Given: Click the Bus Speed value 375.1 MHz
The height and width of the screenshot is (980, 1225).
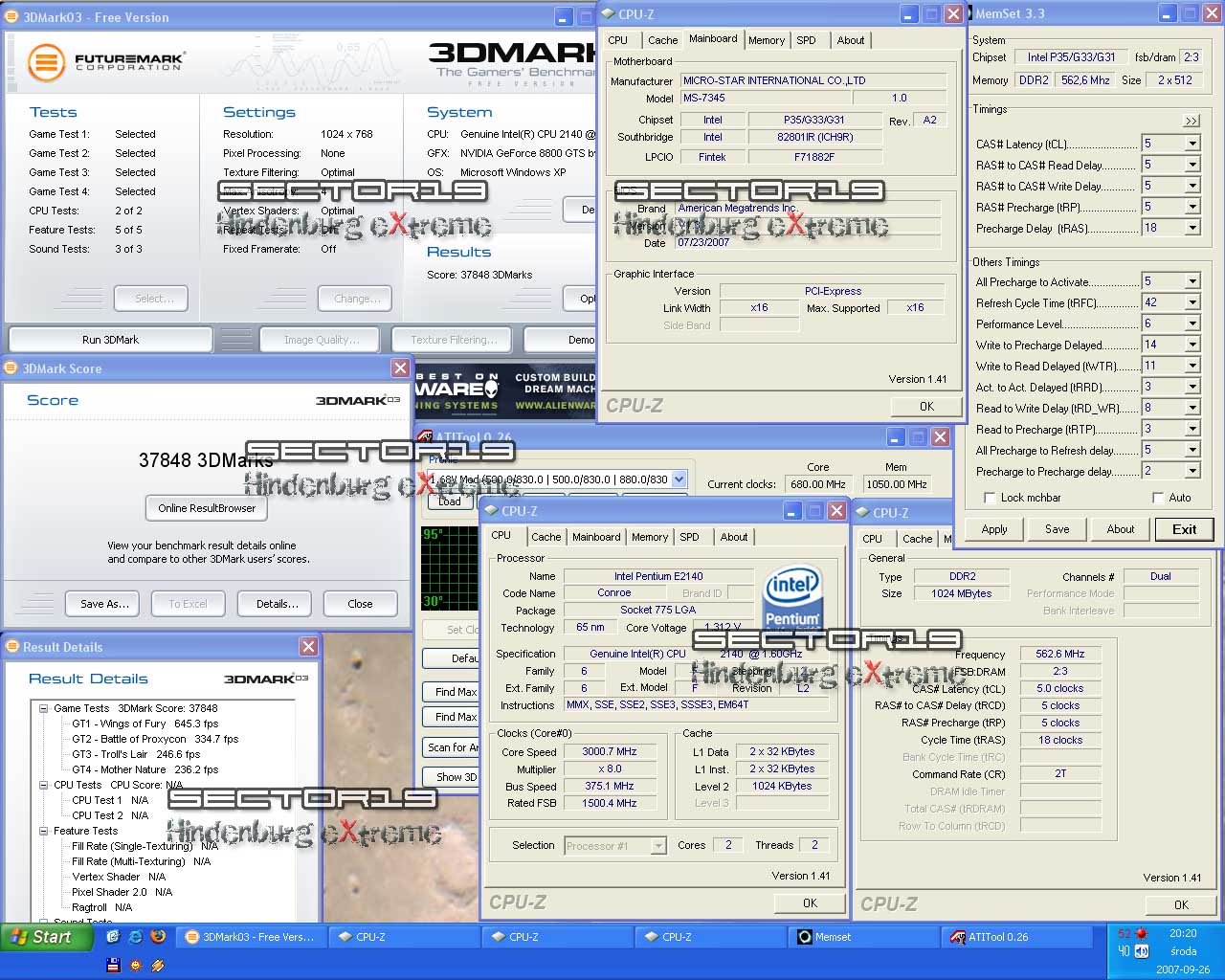Looking at the screenshot, I should click(610, 787).
